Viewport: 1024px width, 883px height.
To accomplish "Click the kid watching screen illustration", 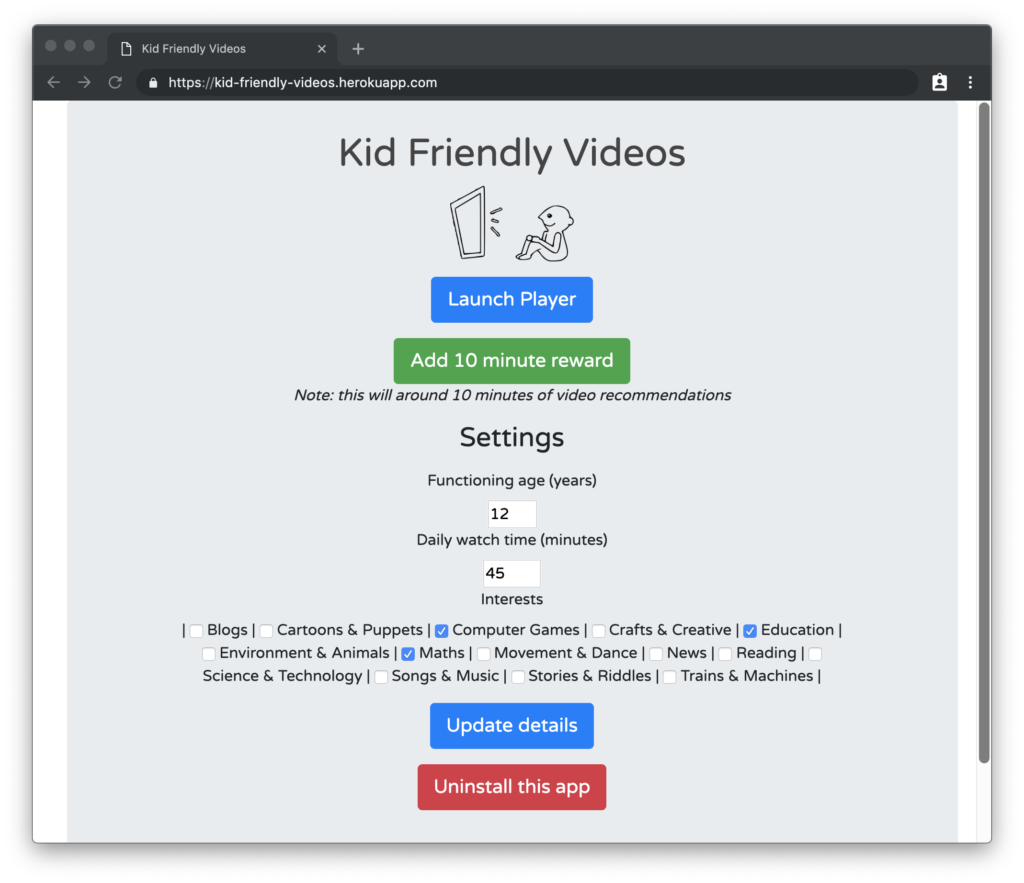I will tap(511, 225).
